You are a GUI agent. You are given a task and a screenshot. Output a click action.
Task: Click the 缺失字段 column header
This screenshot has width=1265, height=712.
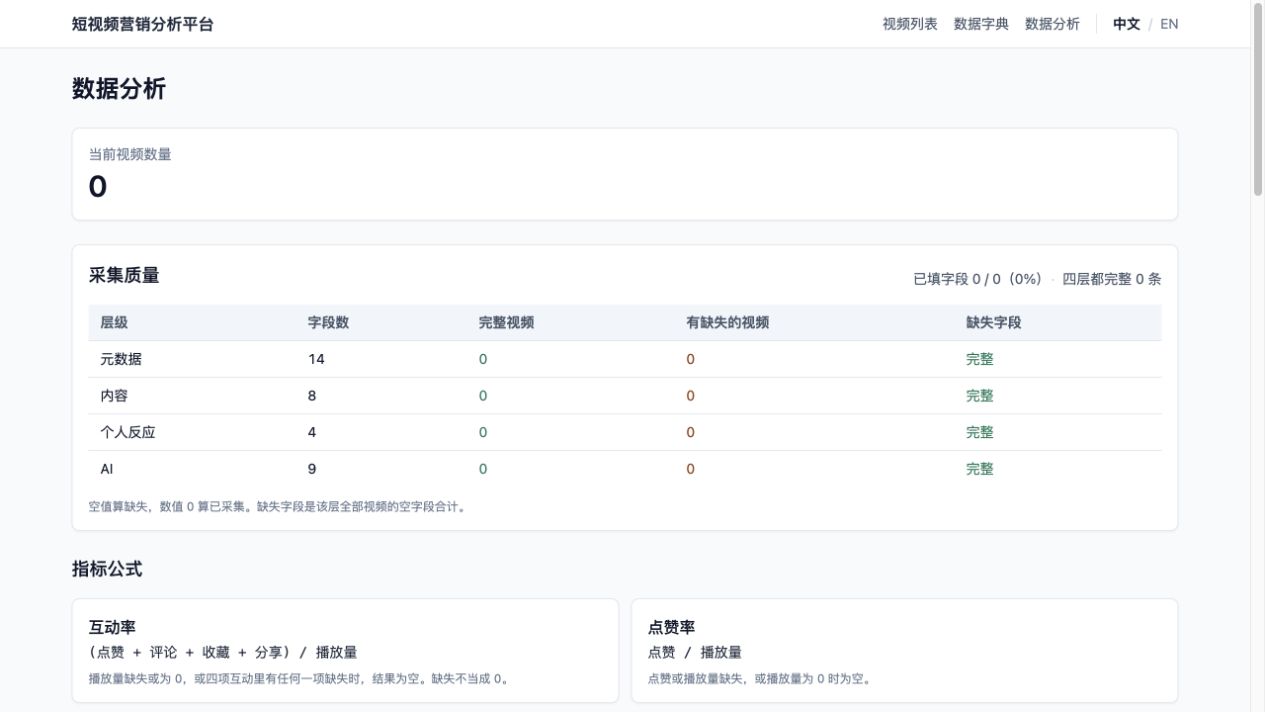tap(993, 323)
